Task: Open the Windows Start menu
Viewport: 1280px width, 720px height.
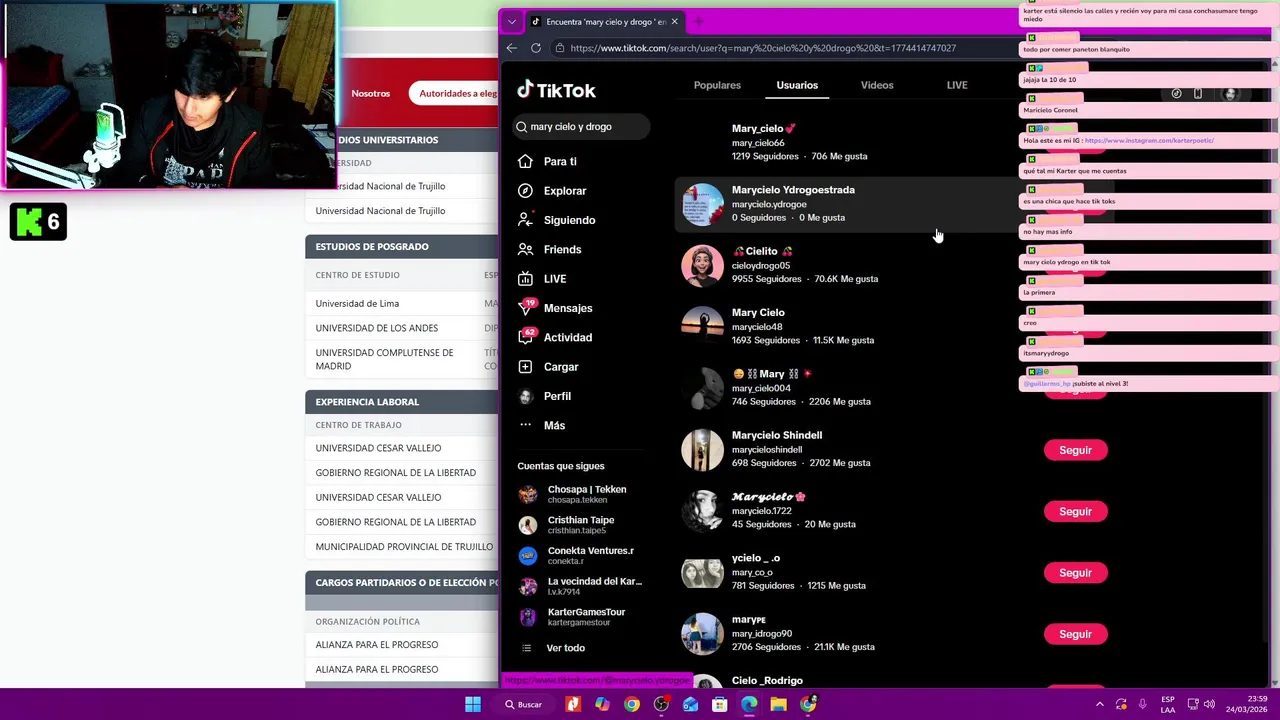Action: pos(473,704)
